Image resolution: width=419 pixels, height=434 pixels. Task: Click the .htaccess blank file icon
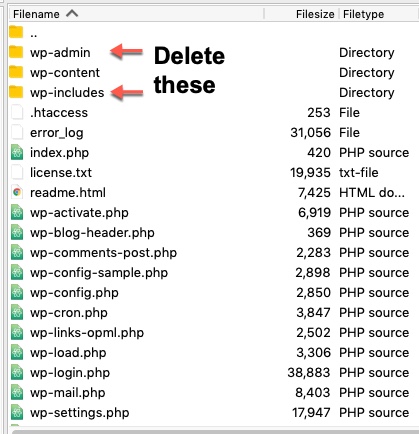[17, 112]
